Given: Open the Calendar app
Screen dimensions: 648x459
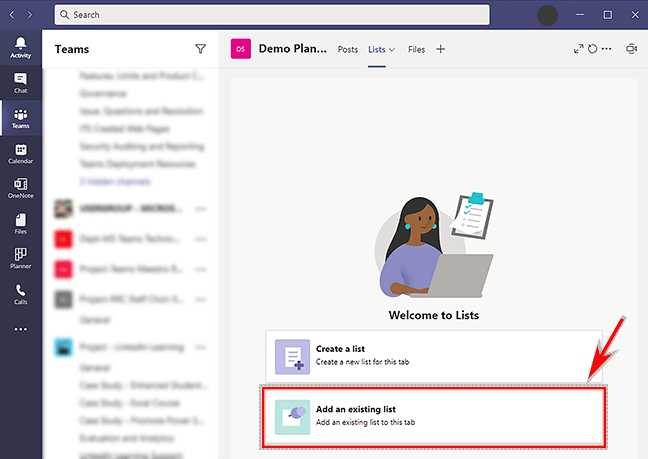Looking at the screenshot, I should (x=20, y=153).
